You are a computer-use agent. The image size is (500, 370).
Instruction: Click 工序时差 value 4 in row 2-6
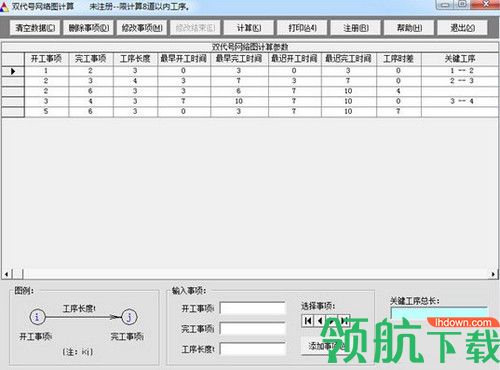click(x=398, y=91)
